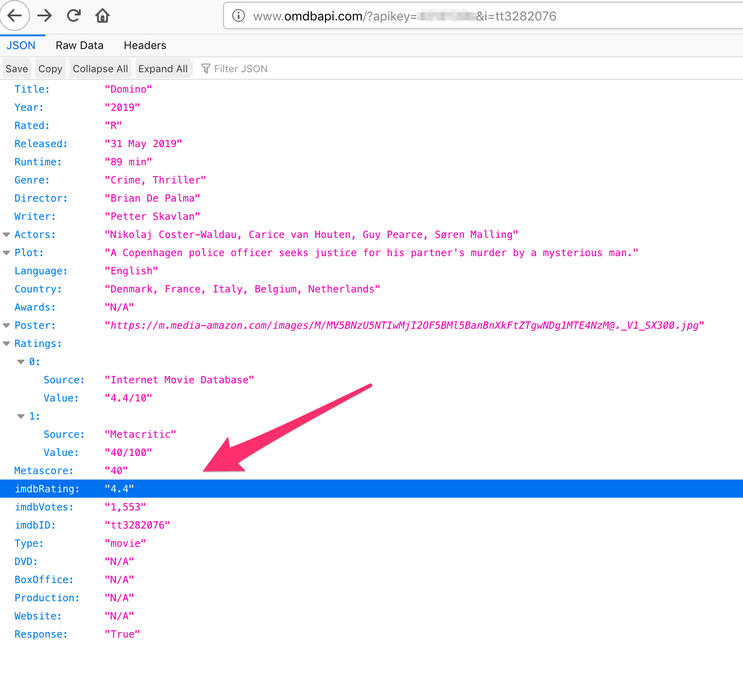Click the Awards value "N/A"

click(119, 307)
